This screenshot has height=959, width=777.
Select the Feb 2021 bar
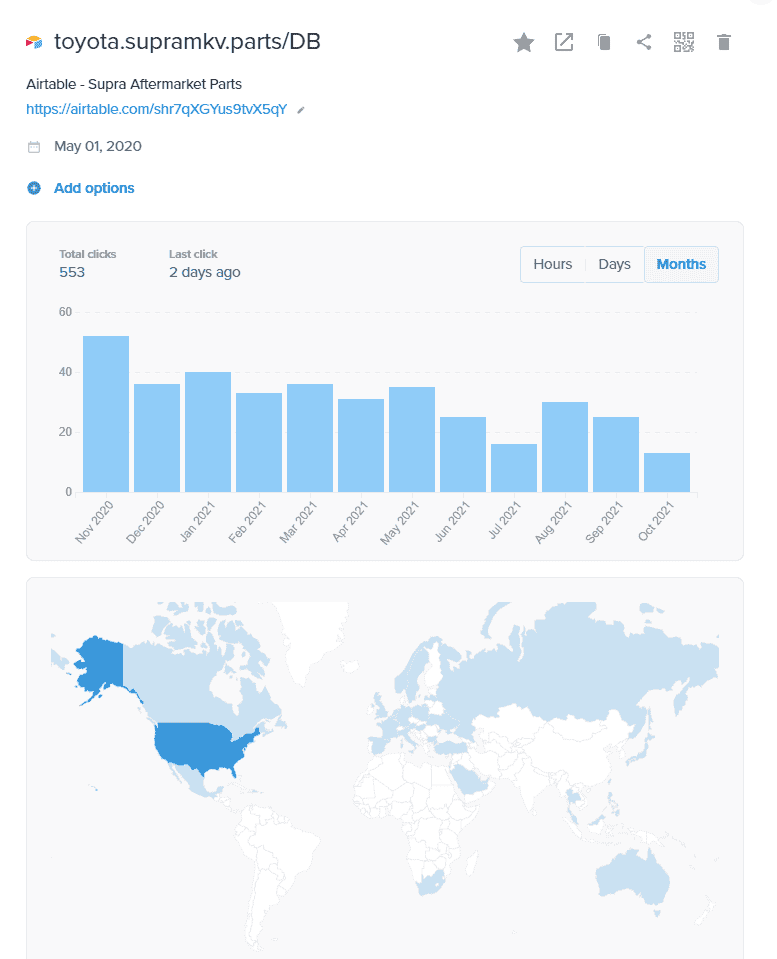pos(259,442)
